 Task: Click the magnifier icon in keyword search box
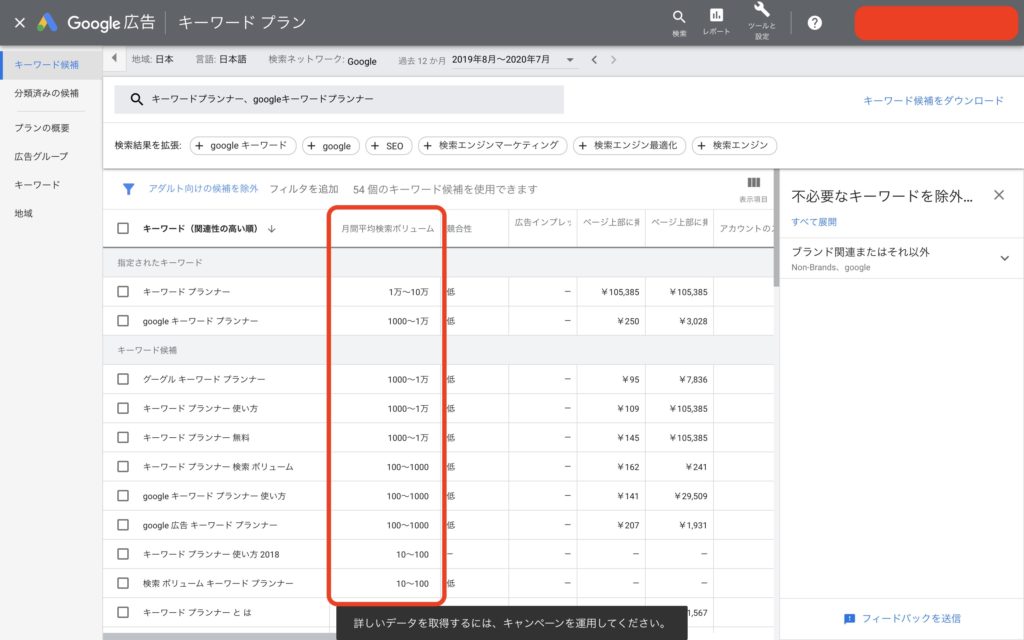pyautogui.click(x=136, y=99)
